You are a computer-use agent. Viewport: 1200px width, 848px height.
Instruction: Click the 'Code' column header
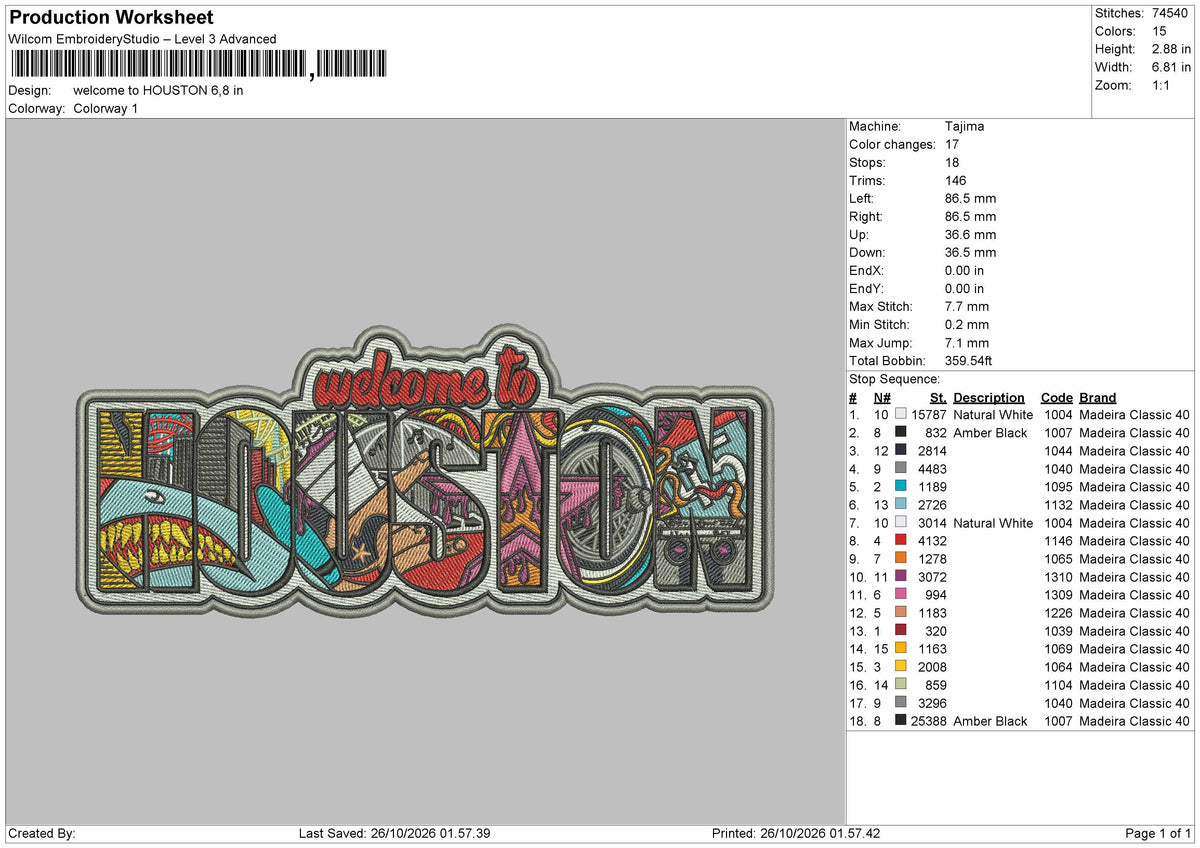tap(1056, 397)
